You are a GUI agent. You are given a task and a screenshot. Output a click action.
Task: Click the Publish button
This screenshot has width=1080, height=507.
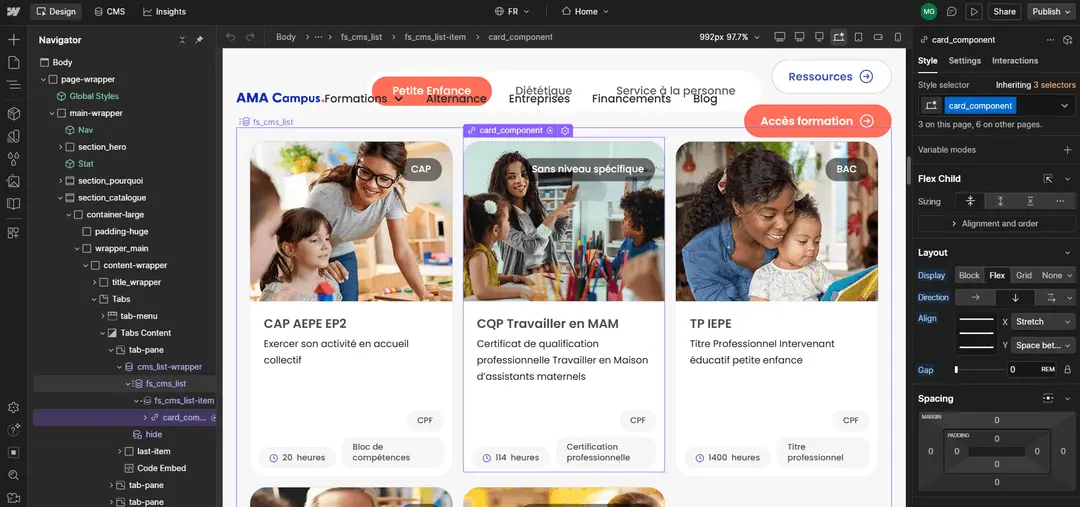[1052, 12]
